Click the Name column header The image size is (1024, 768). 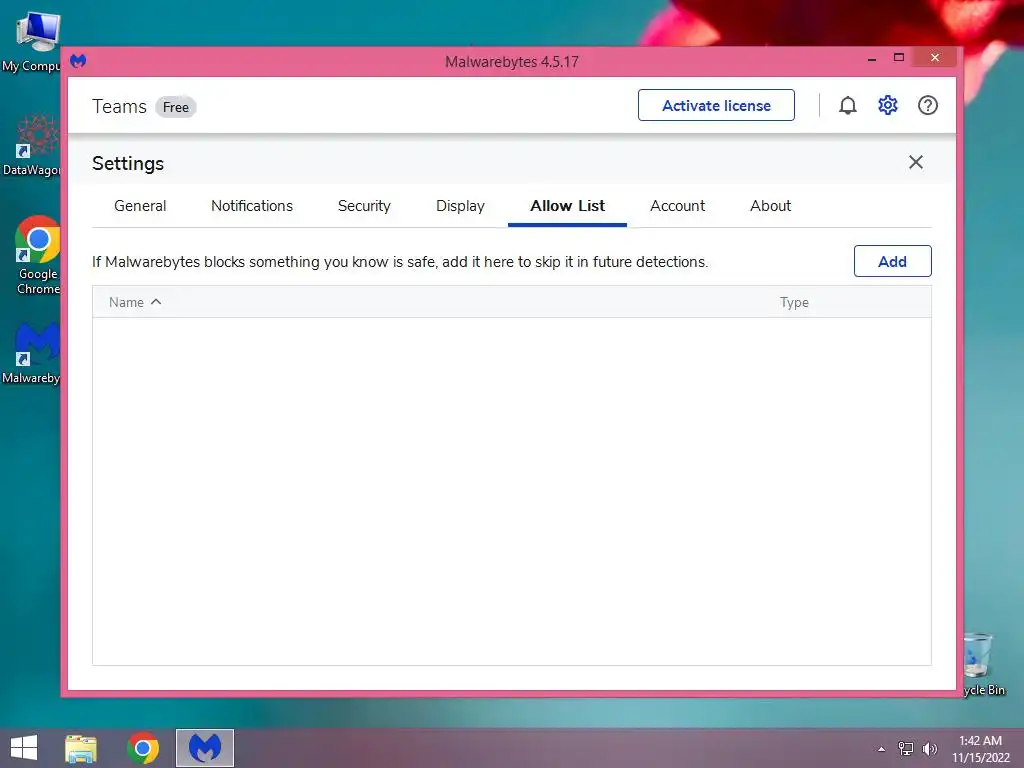coord(126,302)
